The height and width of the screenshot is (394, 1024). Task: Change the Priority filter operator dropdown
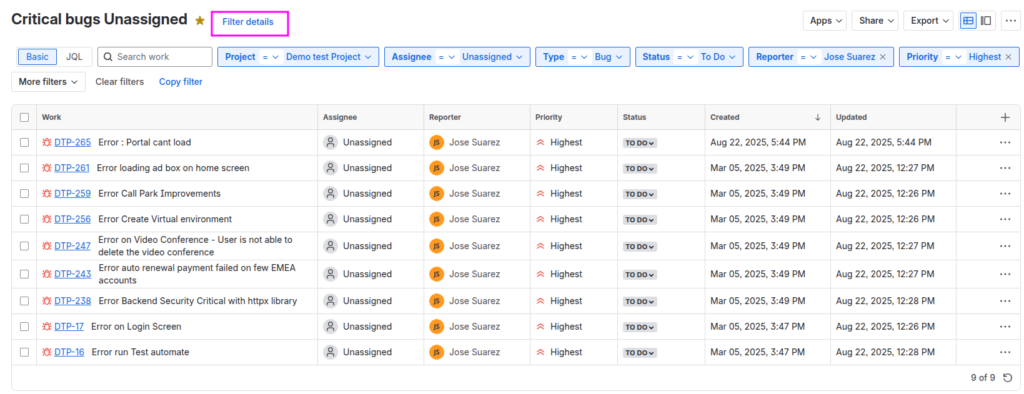954,57
